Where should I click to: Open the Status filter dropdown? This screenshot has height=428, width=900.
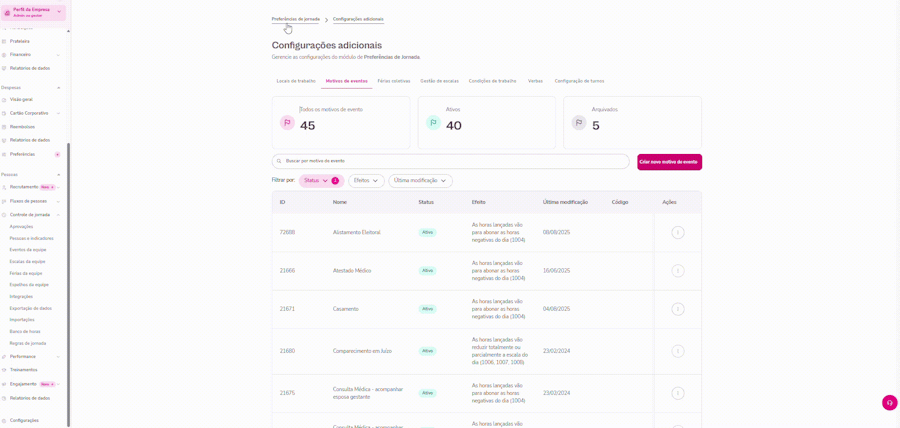pos(321,180)
